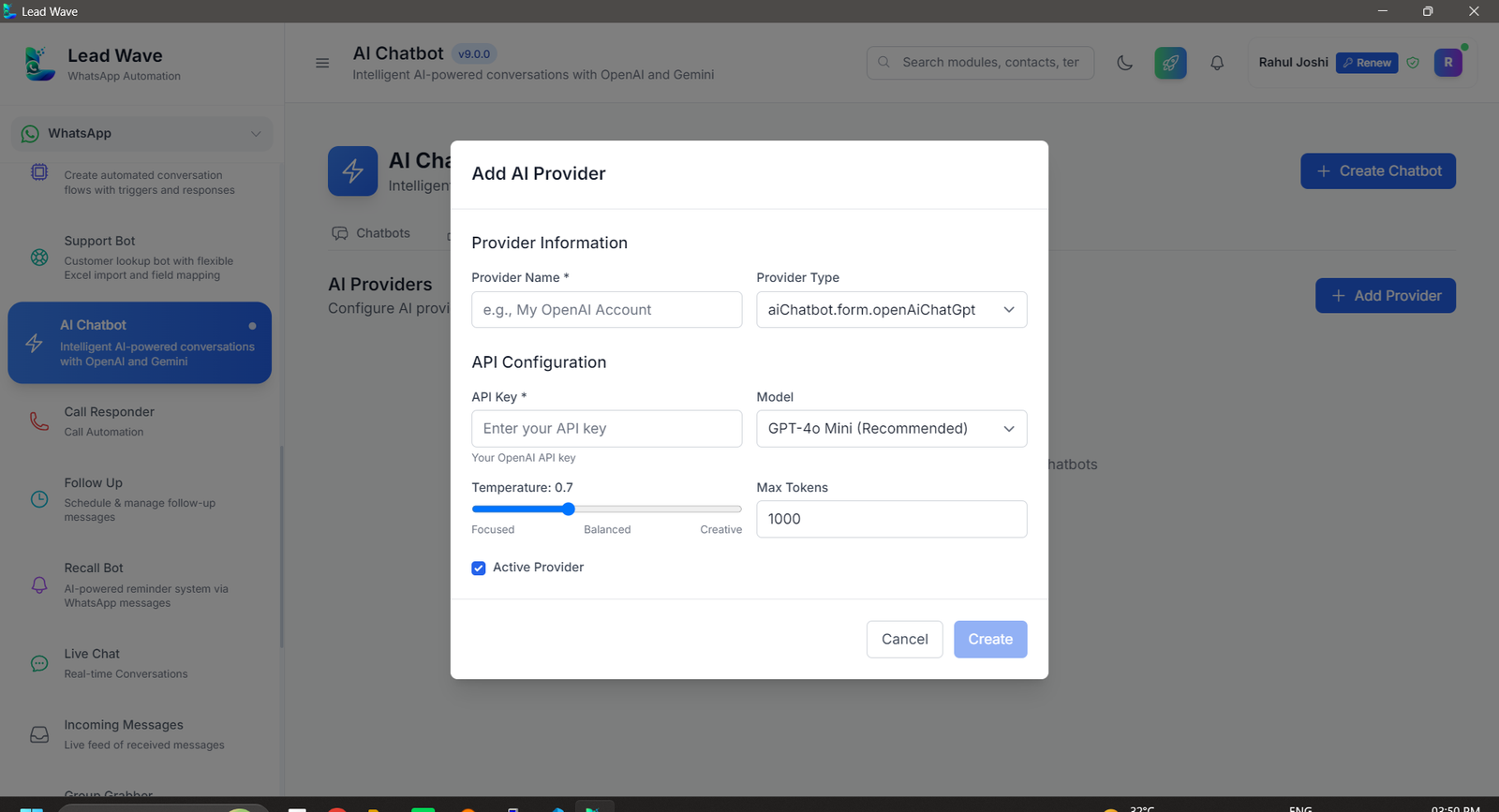The width and height of the screenshot is (1499, 812).
Task: Click the API Key input field
Action: [x=607, y=429]
